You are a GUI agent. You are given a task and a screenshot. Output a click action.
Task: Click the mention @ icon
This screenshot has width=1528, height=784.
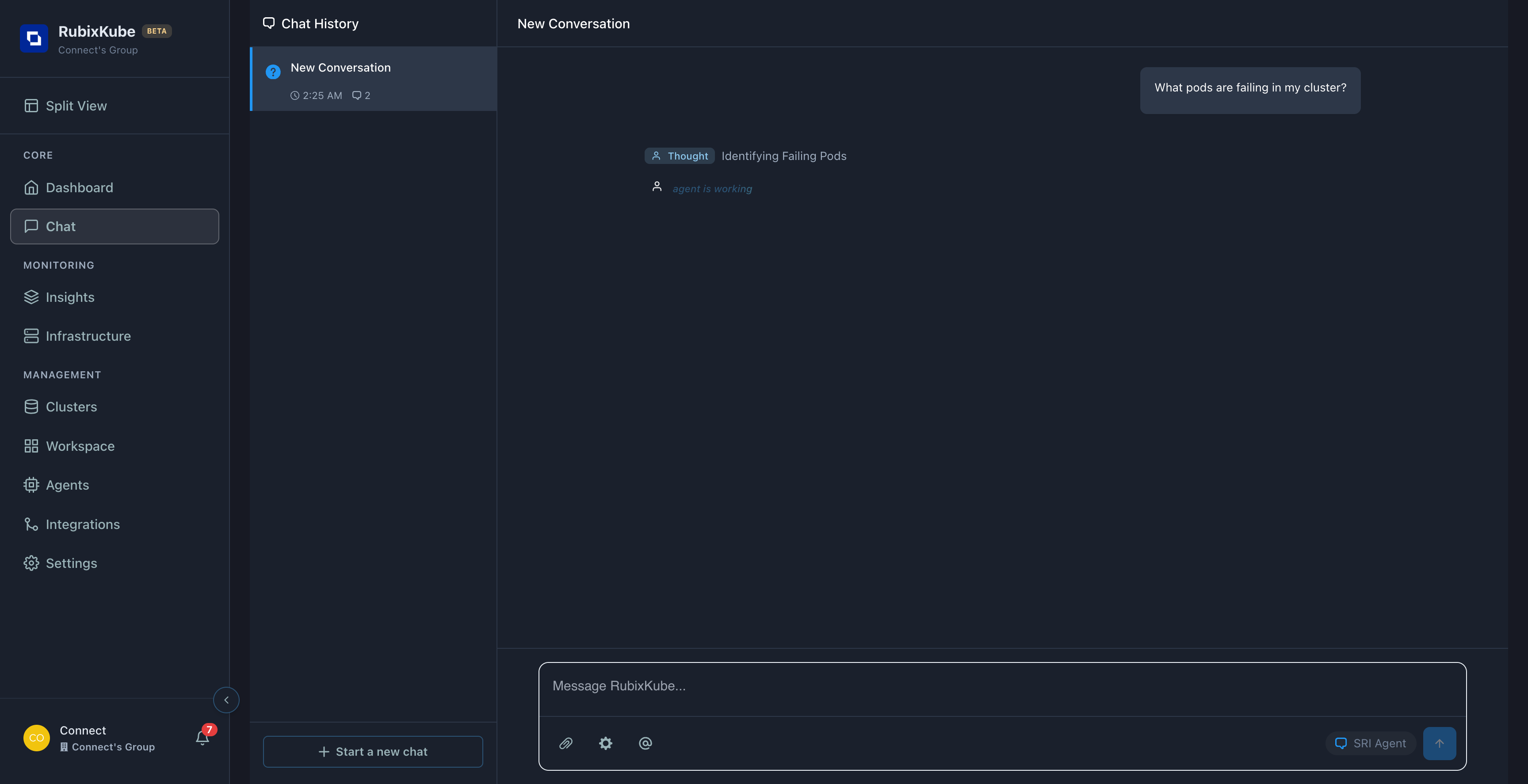coord(645,743)
